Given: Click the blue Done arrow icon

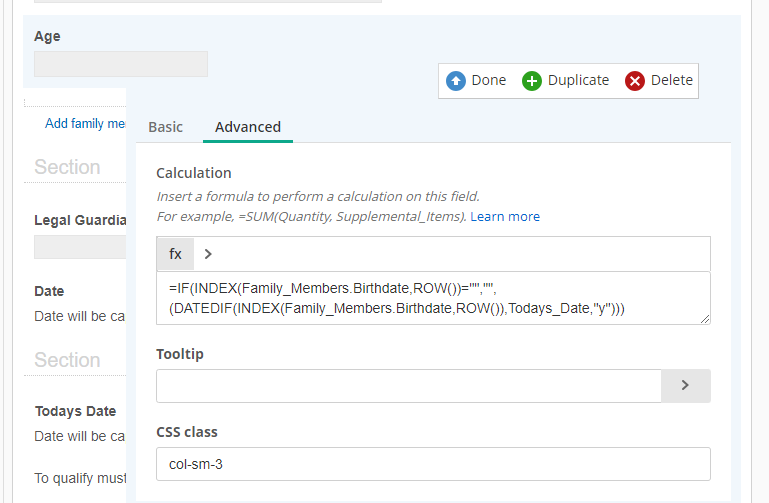Looking at the screenshot, I should (456, 81).
